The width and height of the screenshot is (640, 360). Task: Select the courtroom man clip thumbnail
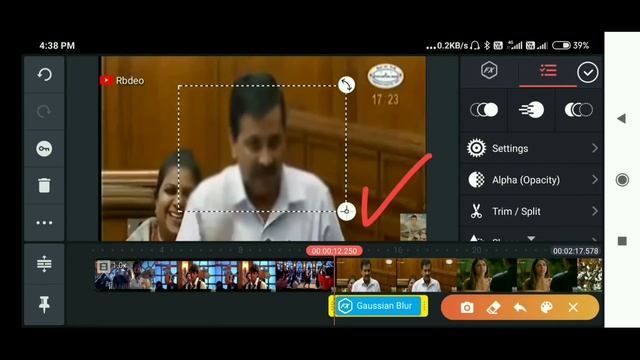[x=396, y=275]
